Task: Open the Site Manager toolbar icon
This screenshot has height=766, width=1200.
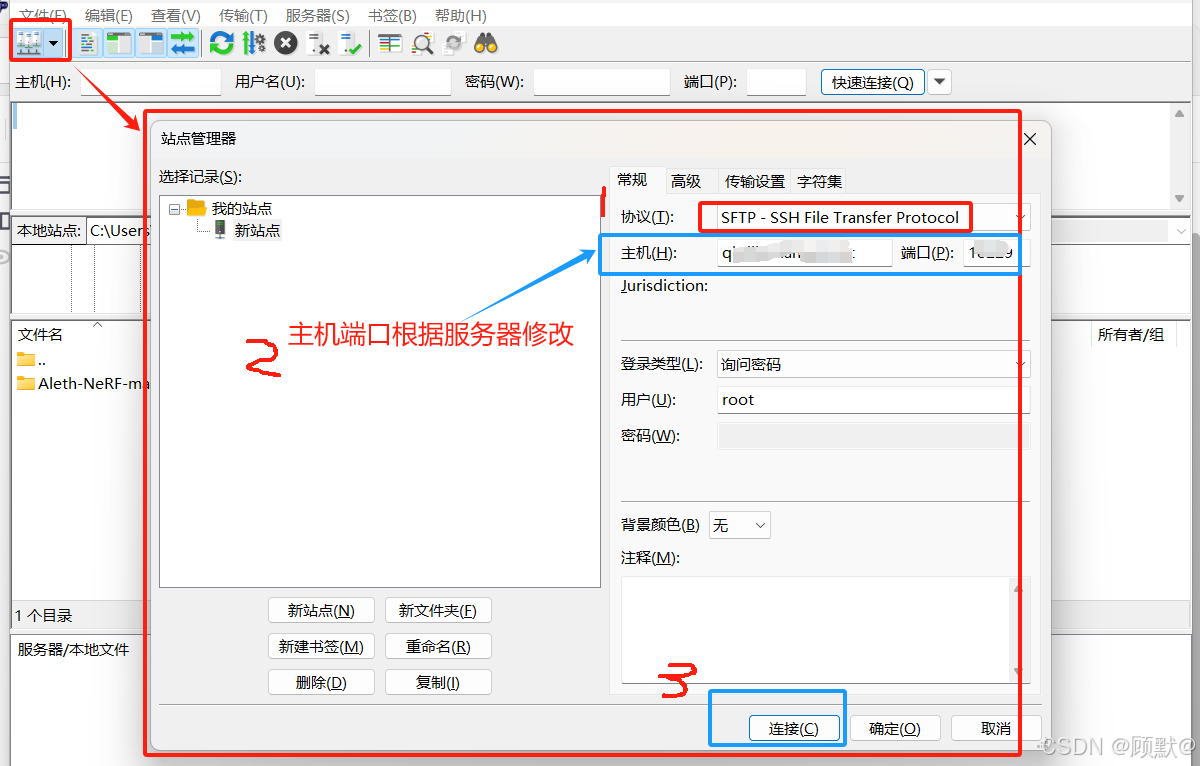Action: pos(27,42)
